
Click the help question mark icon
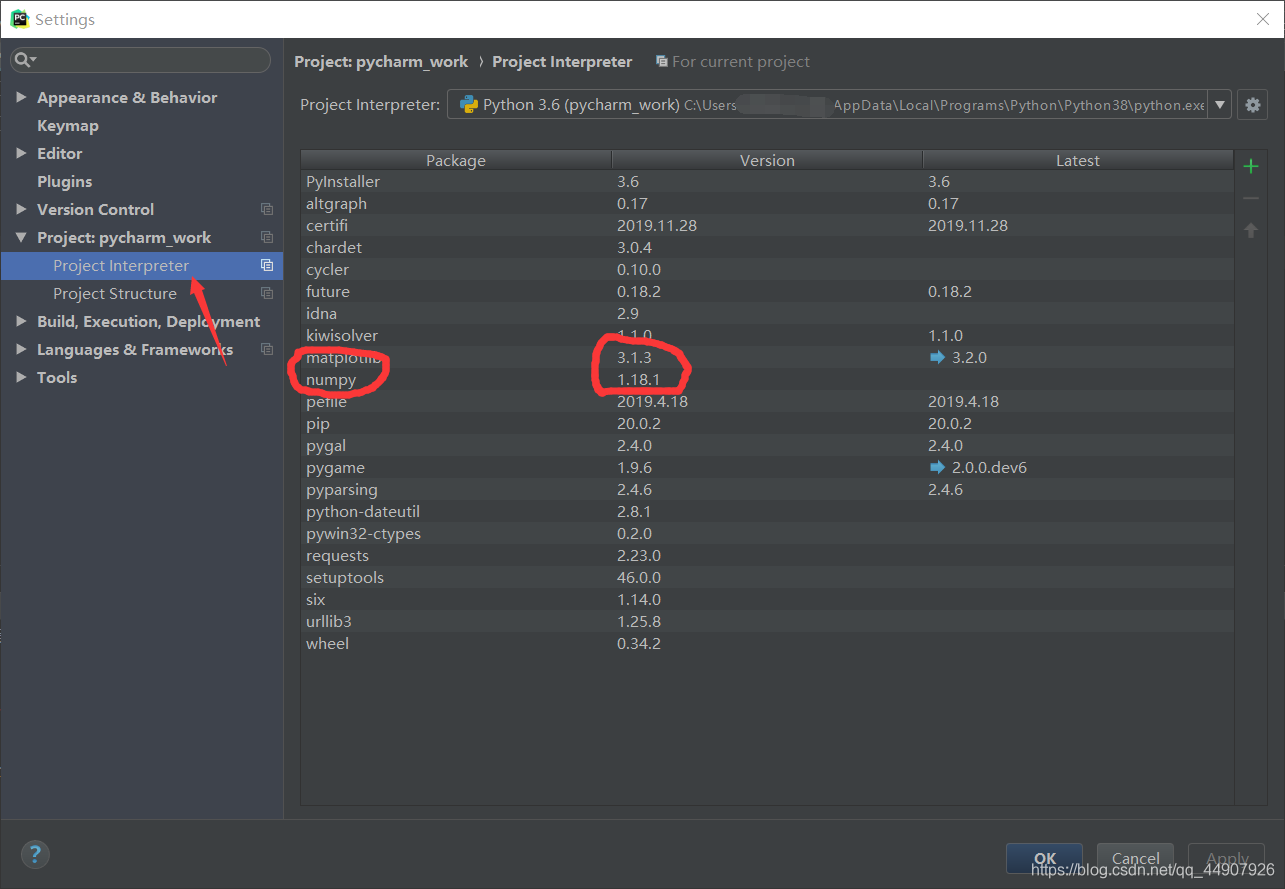coord(35,854)
